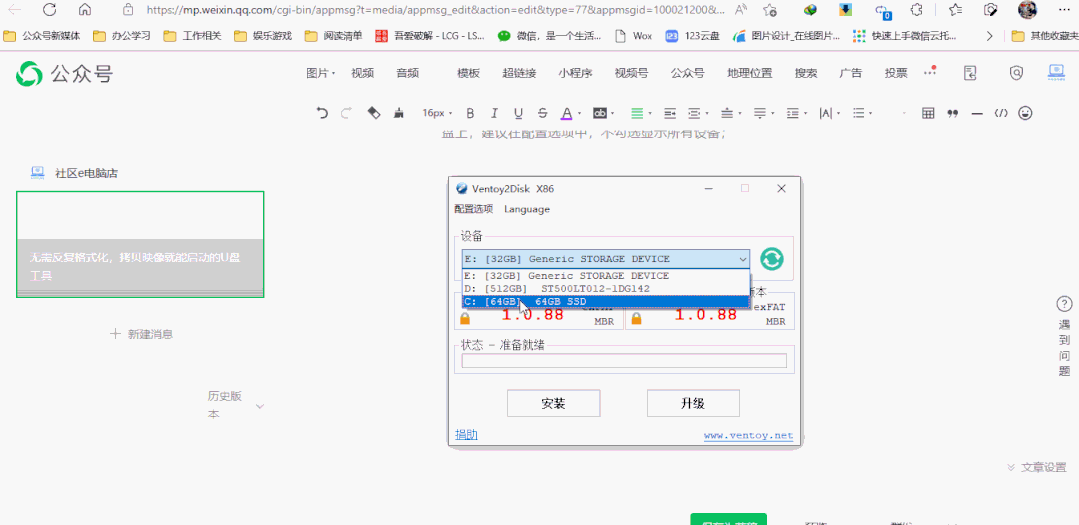Choose 地理位置 in the insert bar

749,73
